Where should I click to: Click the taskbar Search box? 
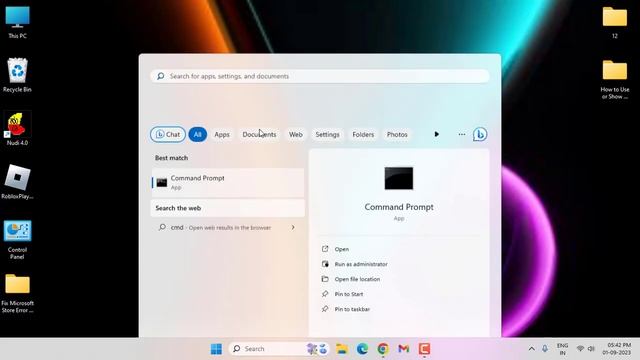coord(279,349)
